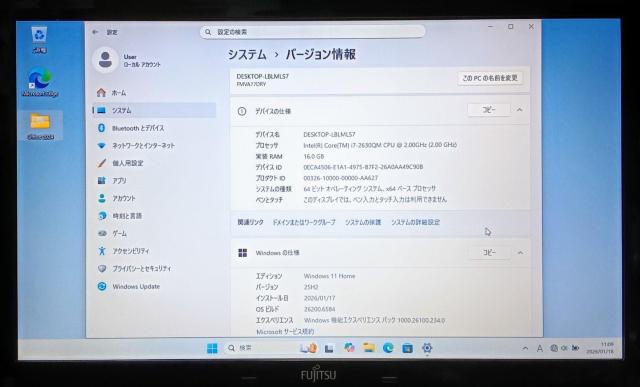The width and height of the screenshot is (640, 387).
Task: Open Copilot icon on taskbar
Action: coord(349,348)
